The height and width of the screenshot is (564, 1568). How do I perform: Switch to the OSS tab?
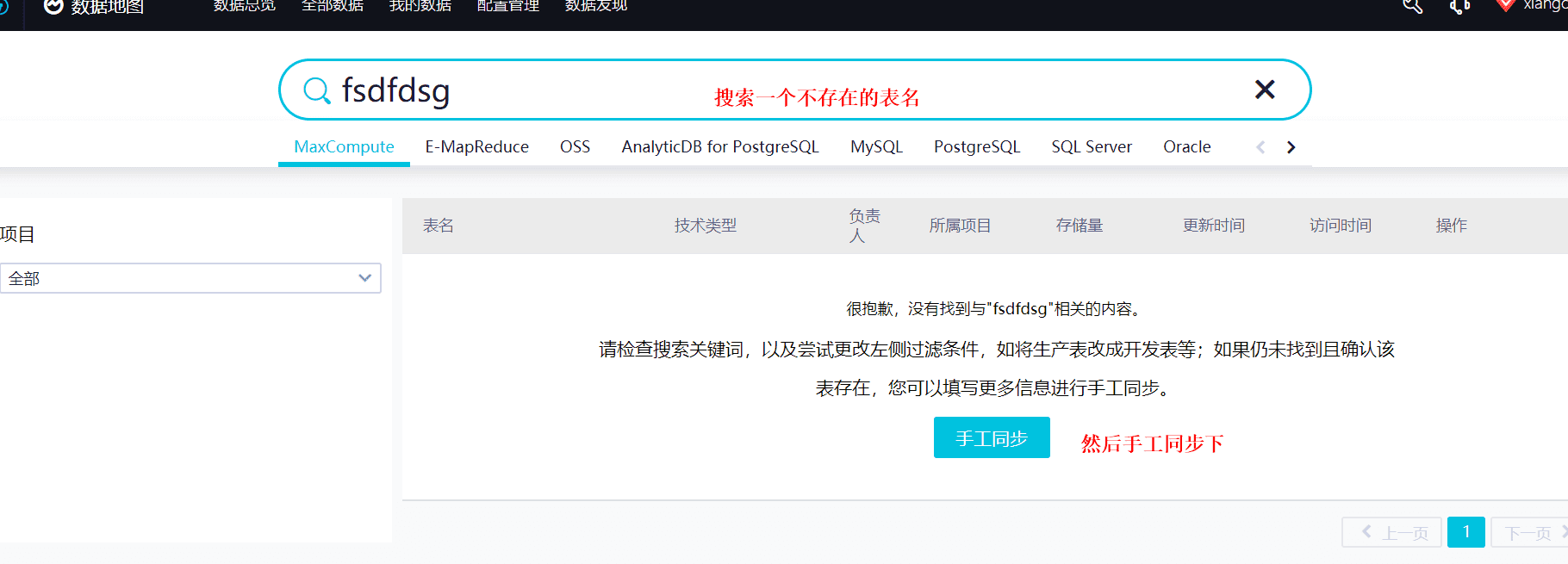click(576, 146)
